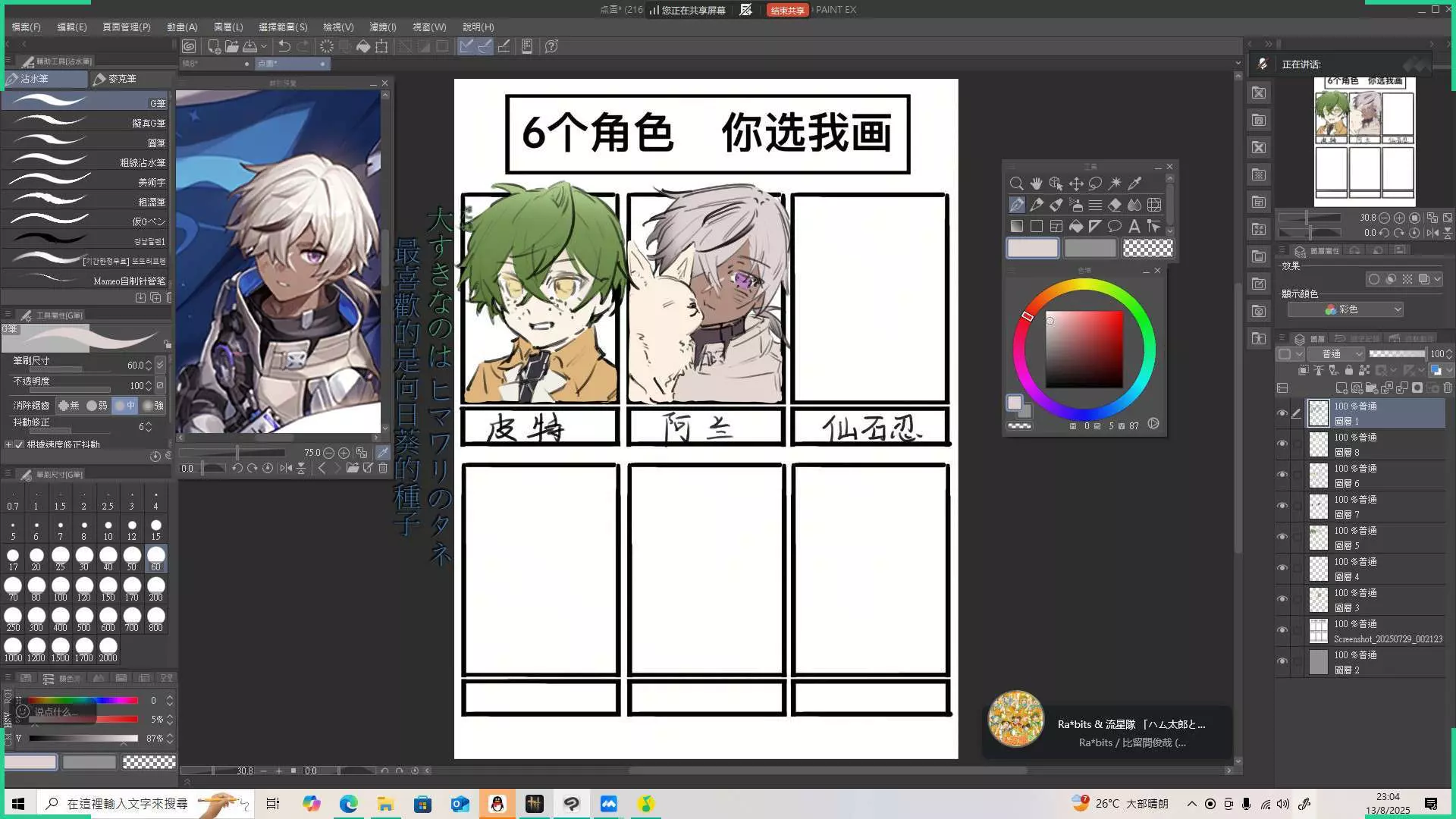Open the 彩色 display color dropdown
The height and width of the screenshot is (819, 1456).
1345,309
